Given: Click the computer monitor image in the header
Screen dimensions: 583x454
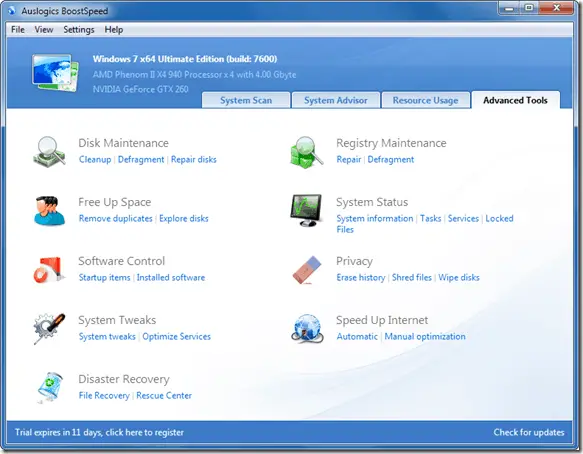Looking at the screenshot, I should 55,73.
